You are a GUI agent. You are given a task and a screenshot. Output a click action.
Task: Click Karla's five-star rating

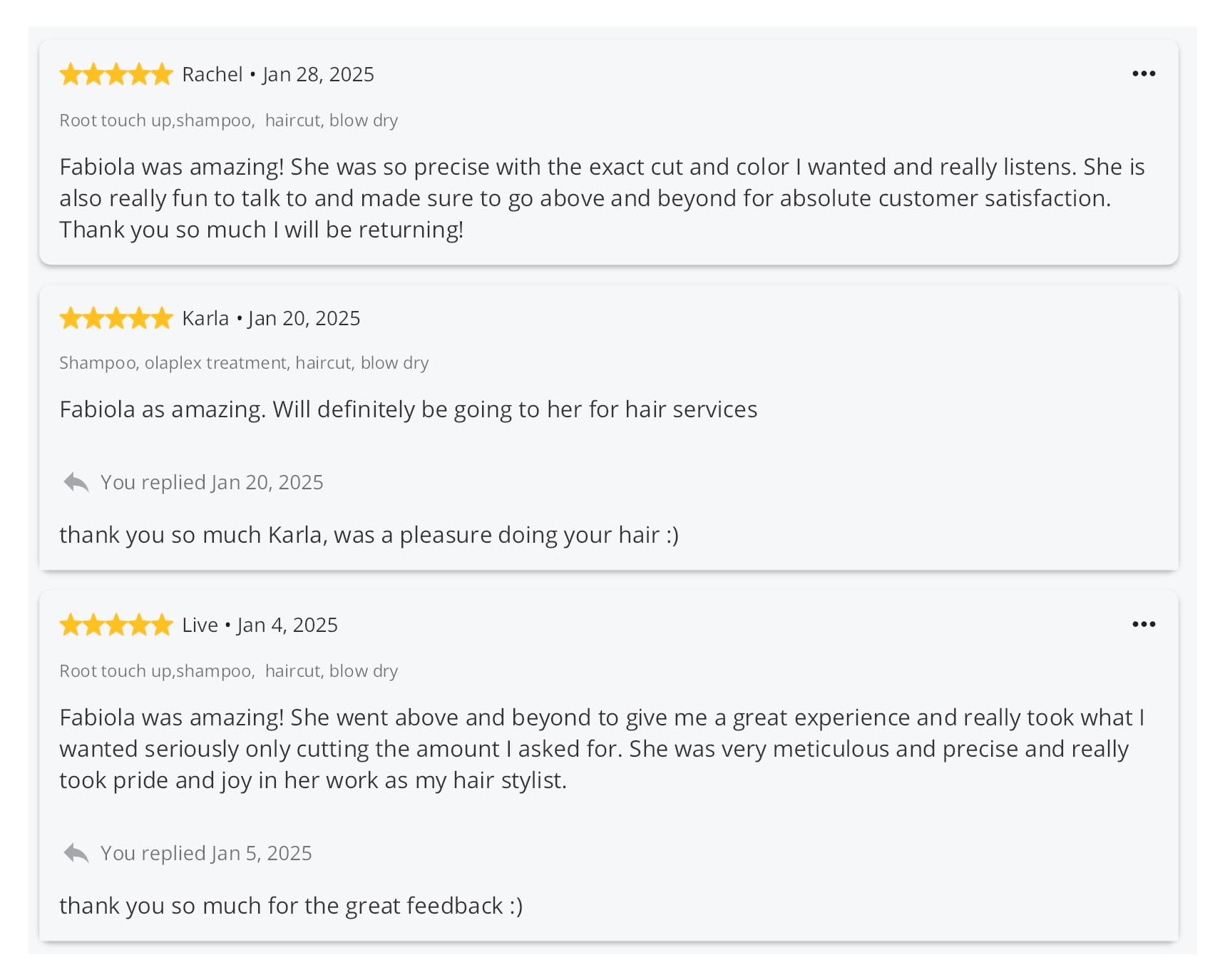coord(116,318)
